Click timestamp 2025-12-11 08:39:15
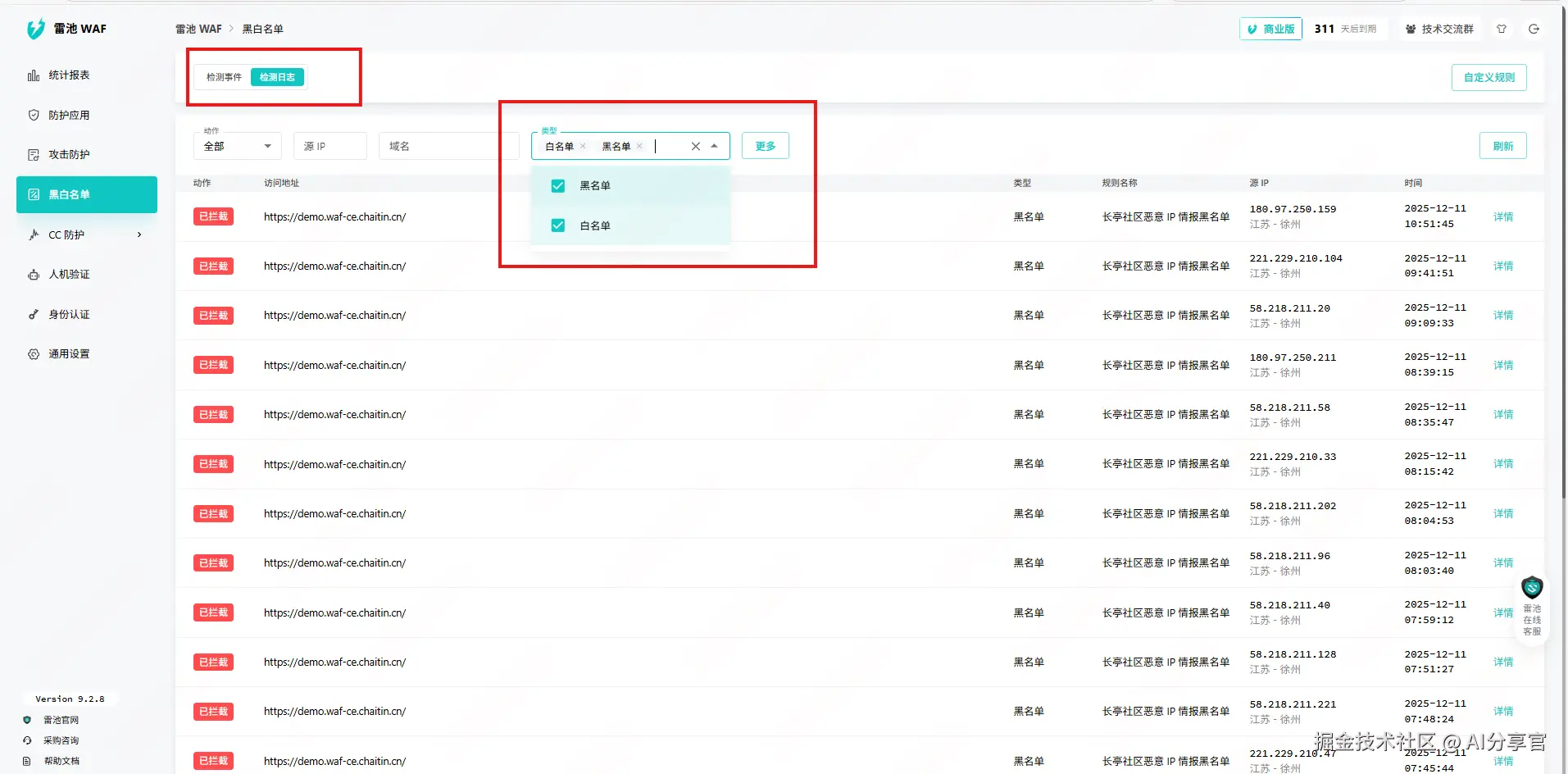This screenshot has width=1568, height=774. (x=1434, y=365)
